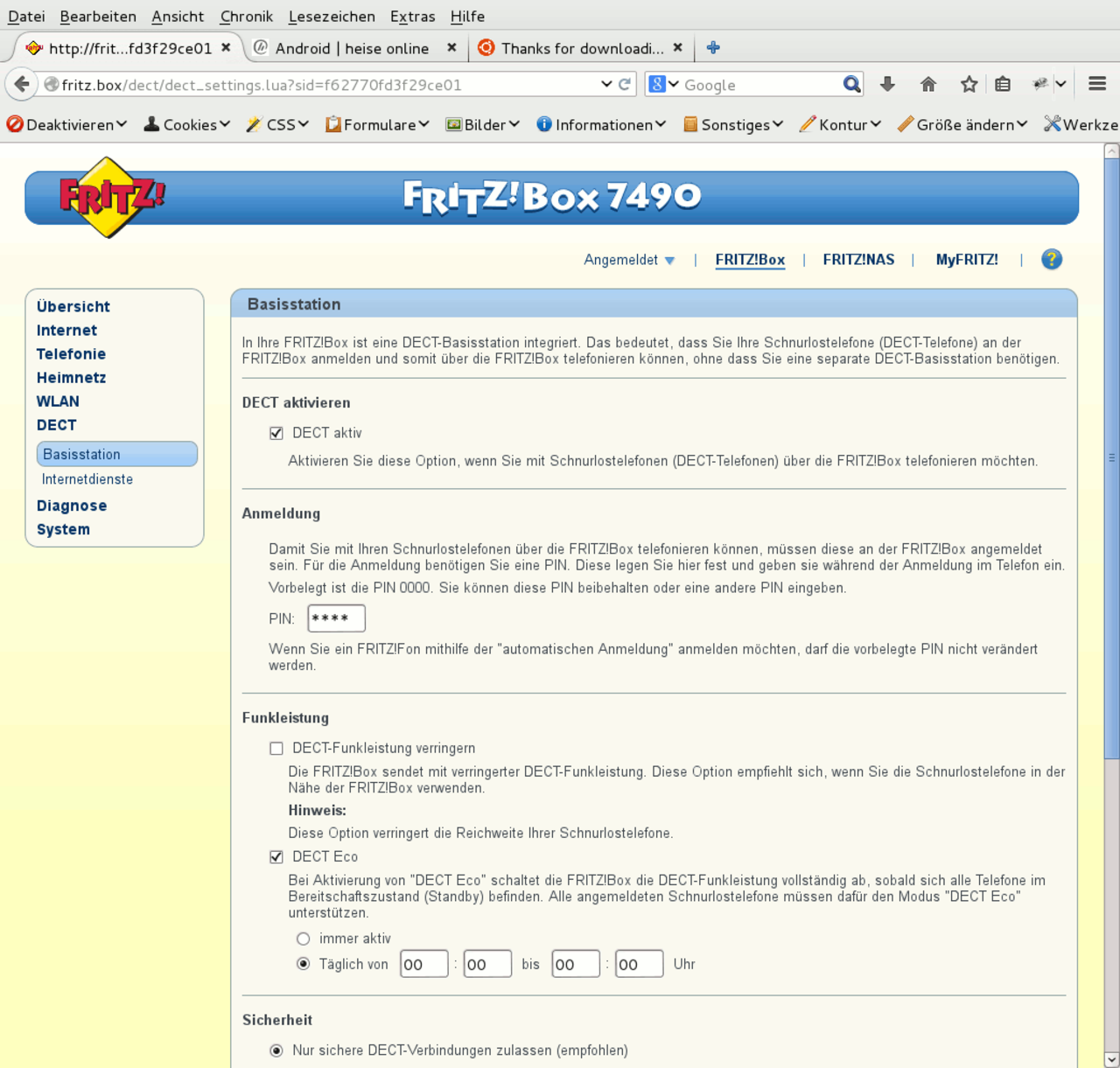
Task: Show URL history dropdown arrow
Action: tap(606, 85)
